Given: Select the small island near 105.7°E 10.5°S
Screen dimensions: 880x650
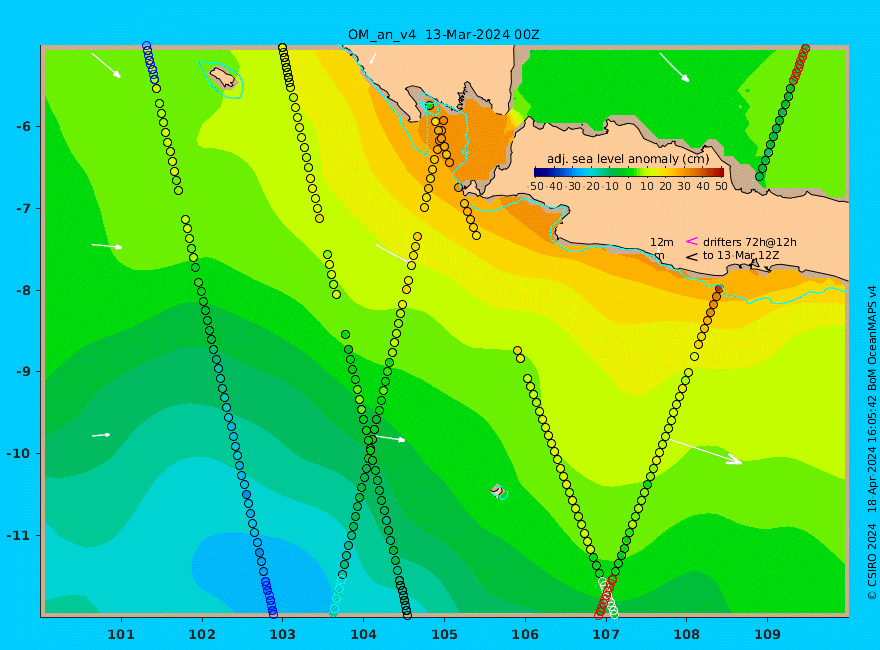Looking at the screenshot, I should click(498, 491).
